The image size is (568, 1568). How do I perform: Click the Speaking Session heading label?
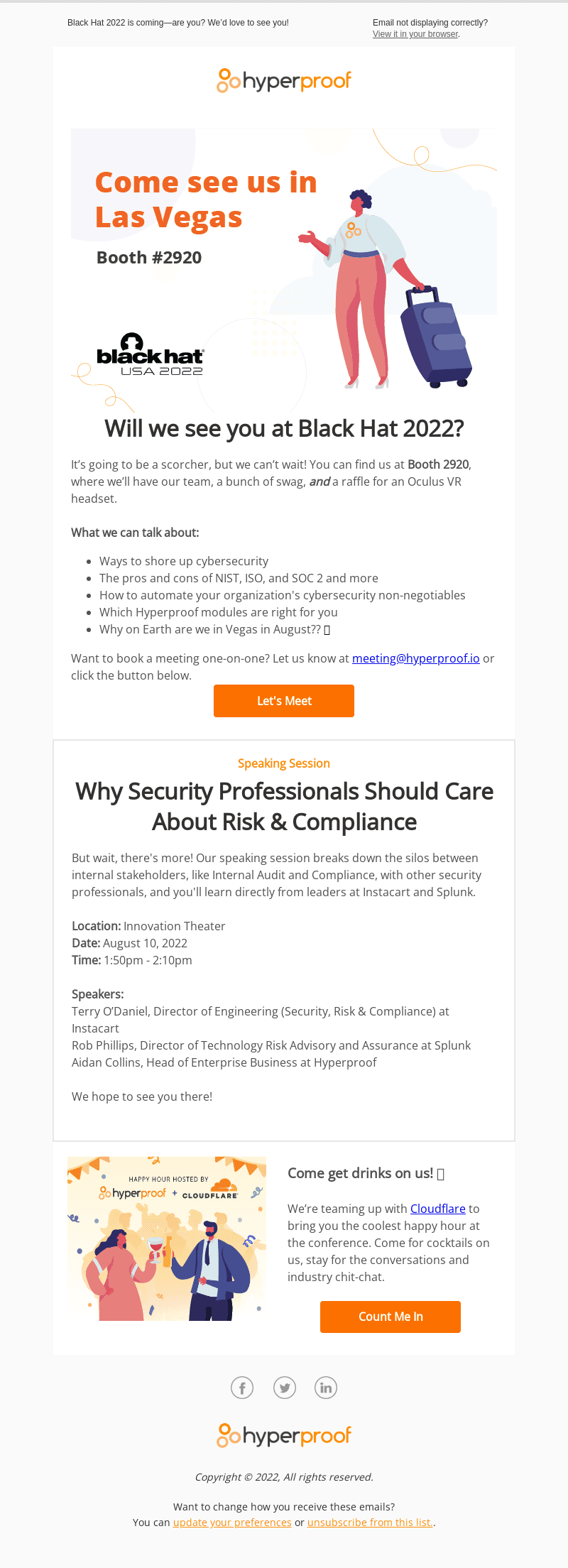pyautogui.click(x=284, y=763)
